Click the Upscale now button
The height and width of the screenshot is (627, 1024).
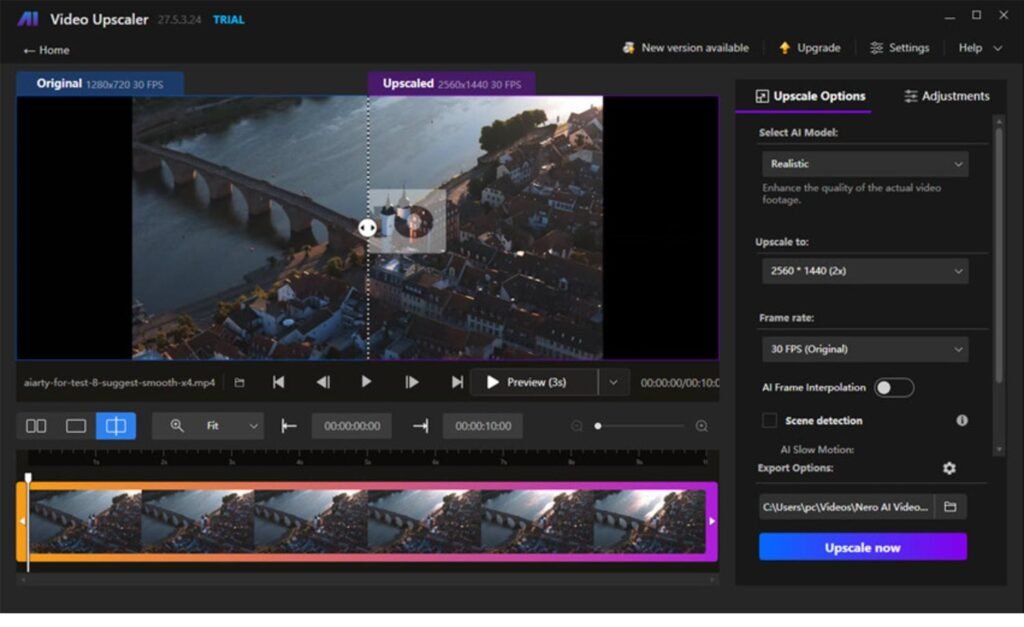point(862,547)
